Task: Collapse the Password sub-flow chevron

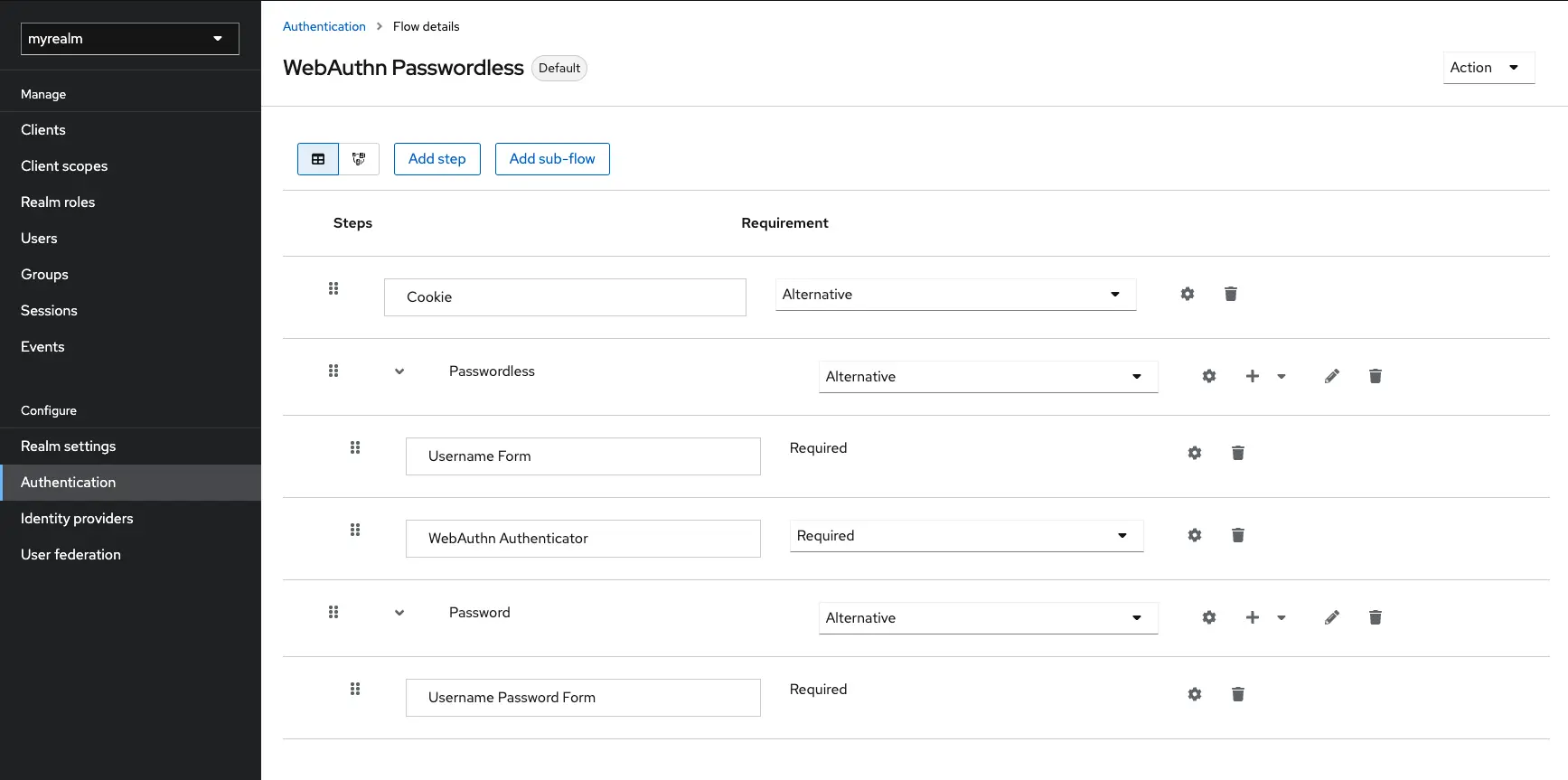Action: [399, 613]
